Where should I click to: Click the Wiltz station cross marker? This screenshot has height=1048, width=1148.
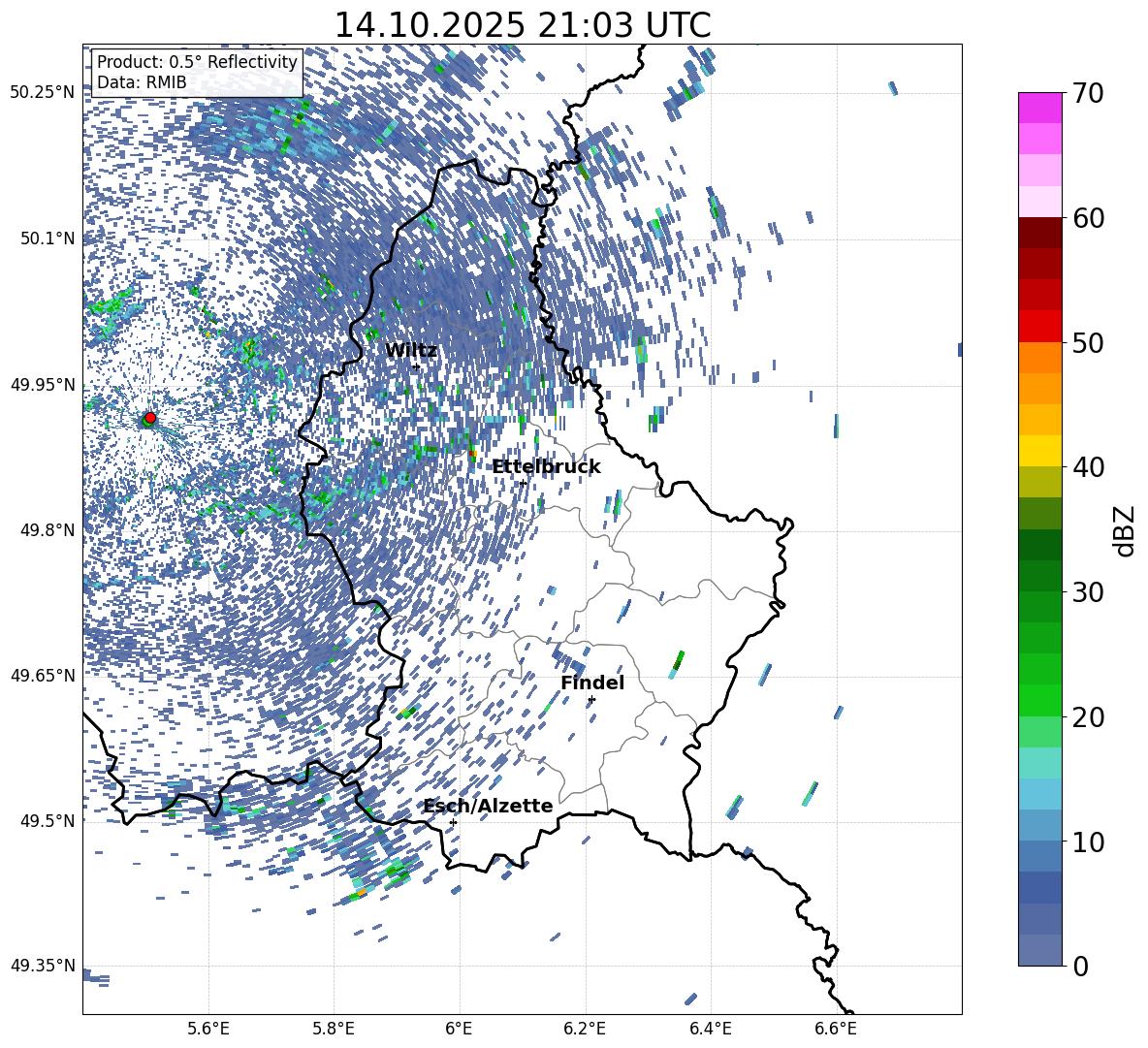416,366
